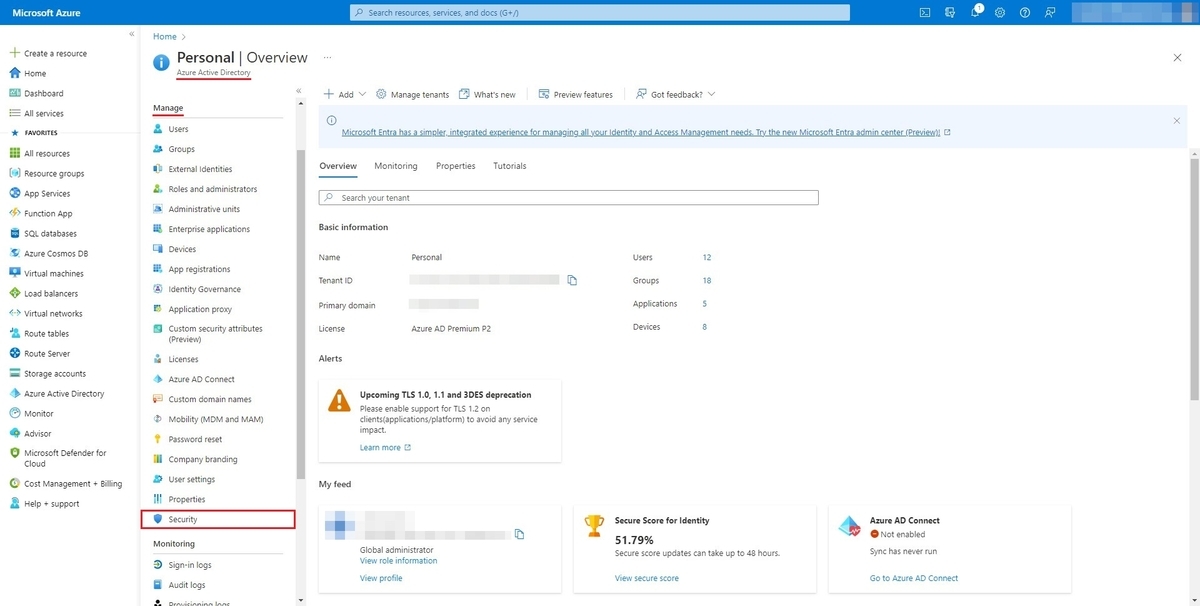Click the Home breadcrumb link
1200x606 pixels.
[164, 37]
